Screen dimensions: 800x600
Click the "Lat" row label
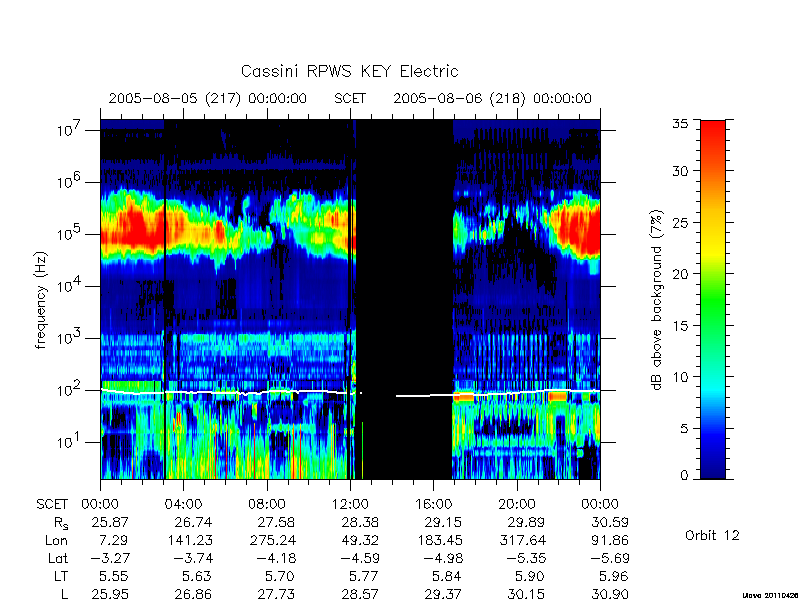58,558
